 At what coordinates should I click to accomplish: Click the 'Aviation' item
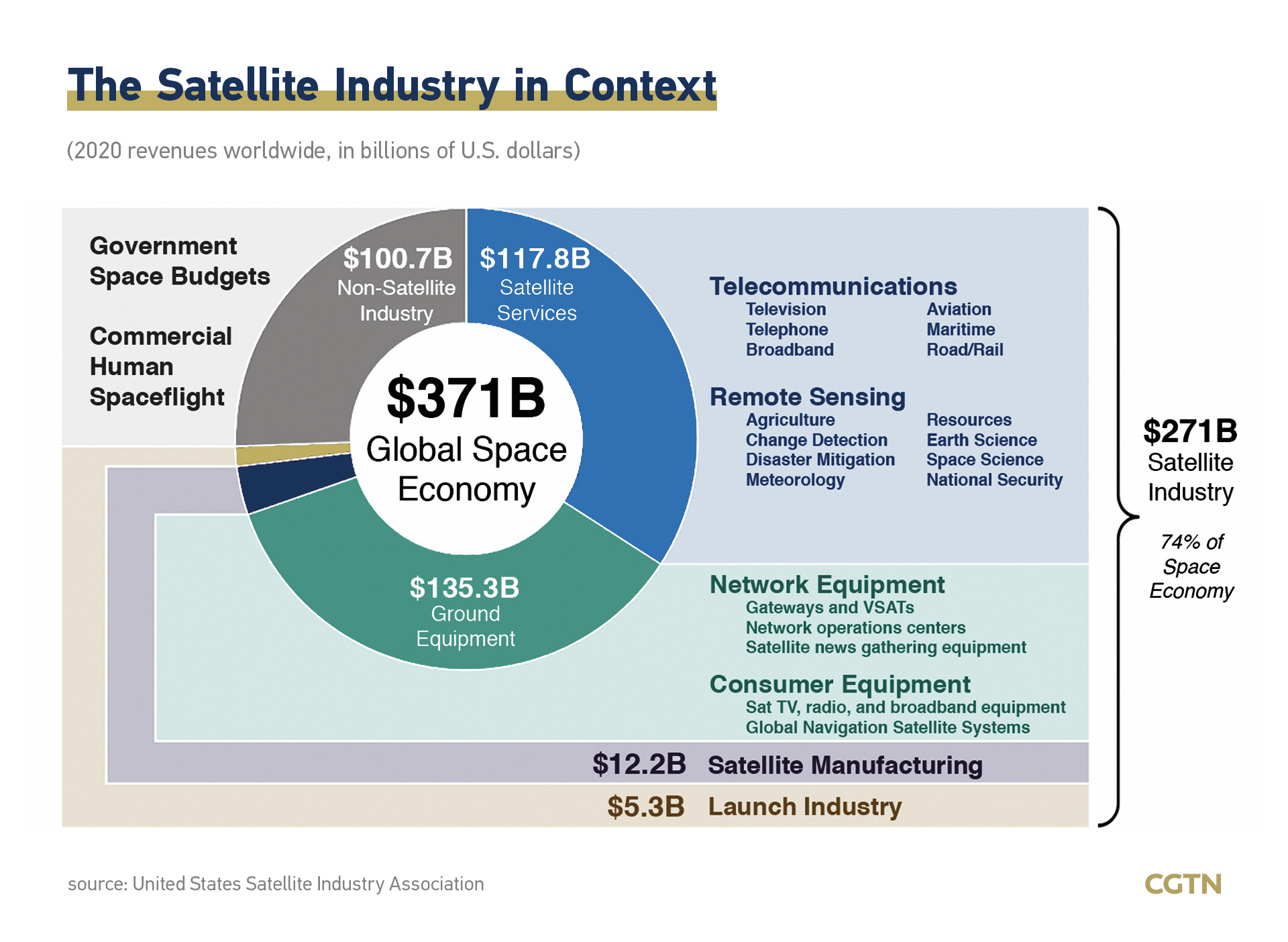[959, 309]
